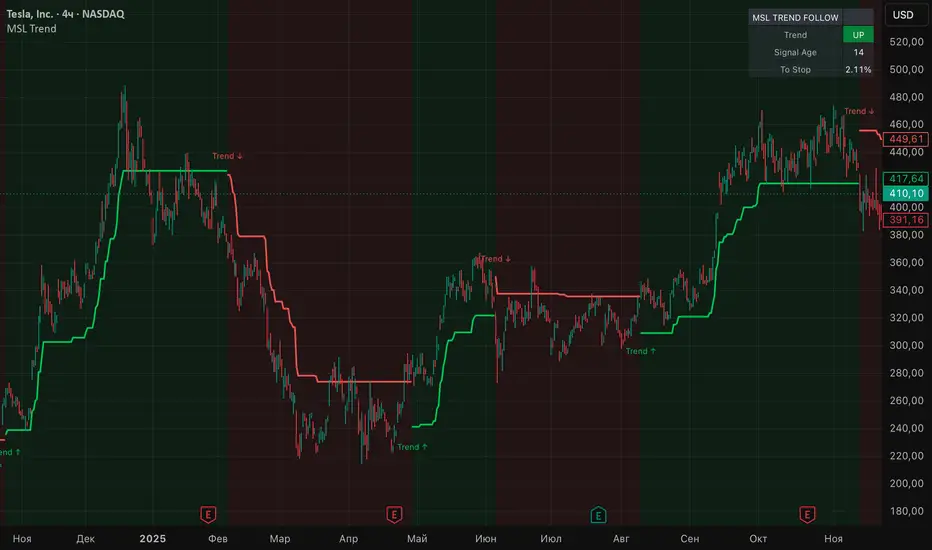Viewport: 932px width, 550px height.
Task: Click the Апр label on time axis
Action: [348, 539]
